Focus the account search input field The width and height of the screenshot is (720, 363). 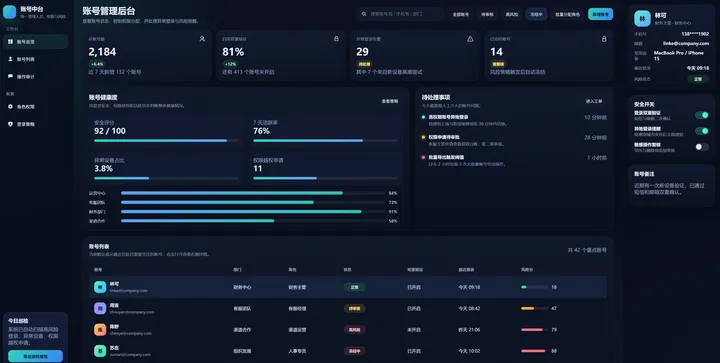click(400, 14)
